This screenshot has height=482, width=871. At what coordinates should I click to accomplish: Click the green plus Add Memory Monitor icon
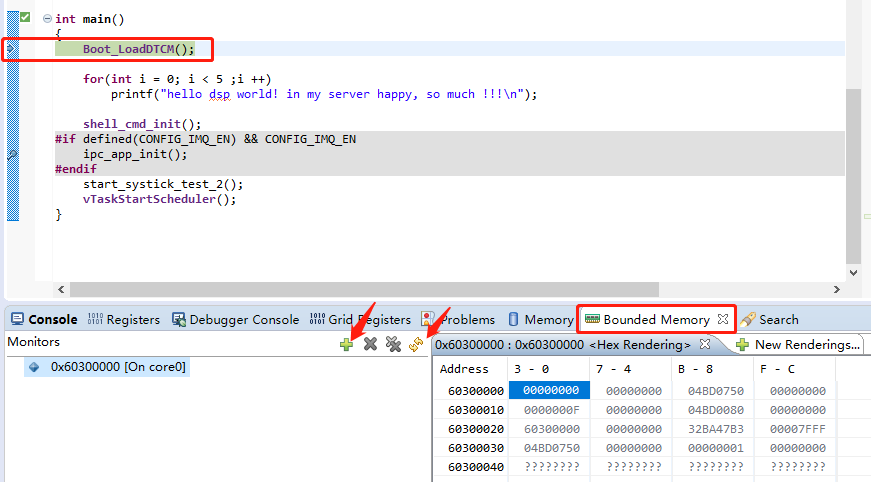tap(346, 344)
